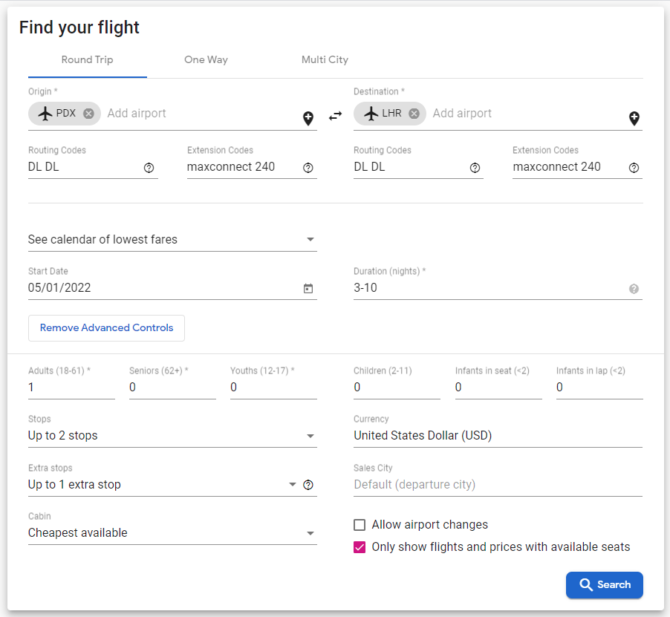Image resolution: width=670 pixels, height=617 pixels.
Task: Click the Remove Advanced Controls button
Action: pos(106,328)
